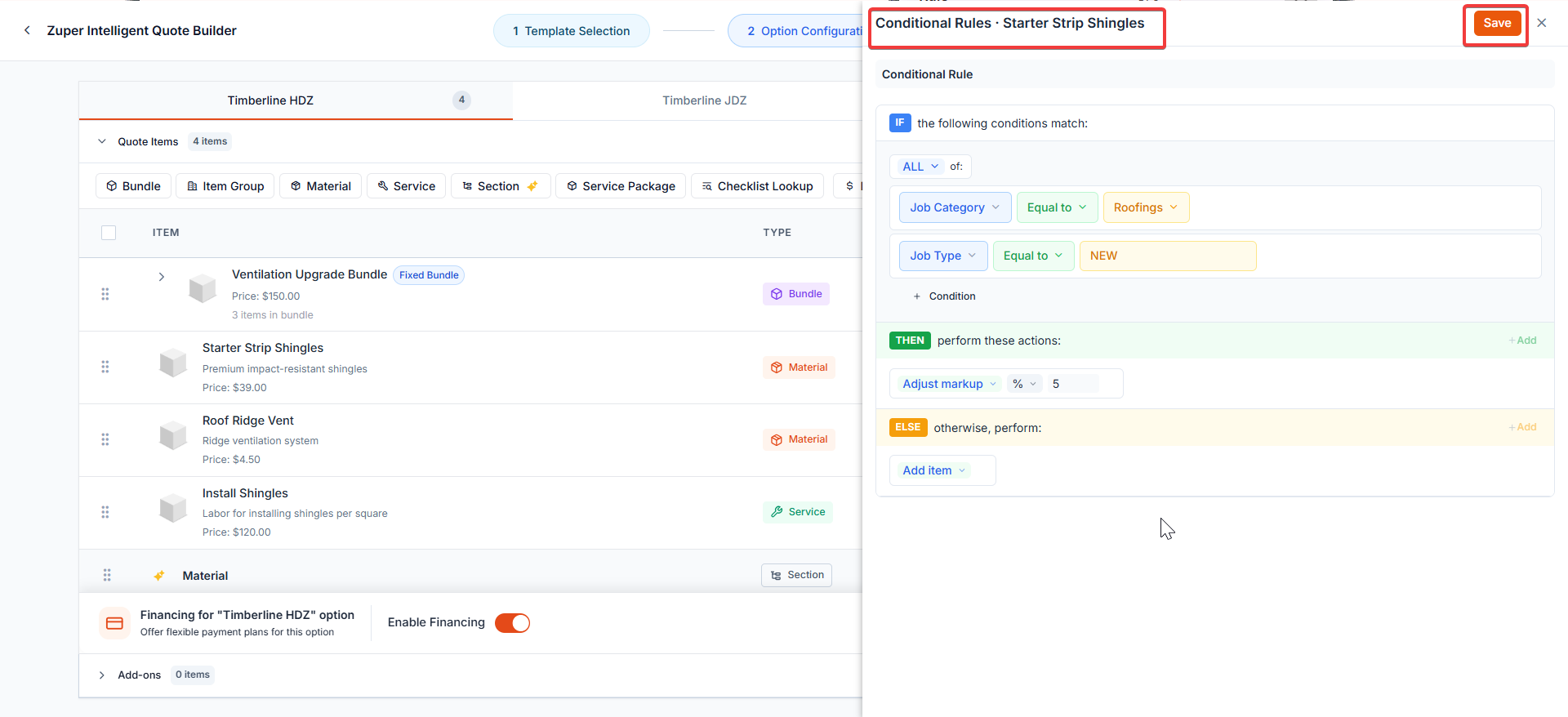Add a THEN action
This screenshot has height=717, width=1568.
(x=1522, y=341)
